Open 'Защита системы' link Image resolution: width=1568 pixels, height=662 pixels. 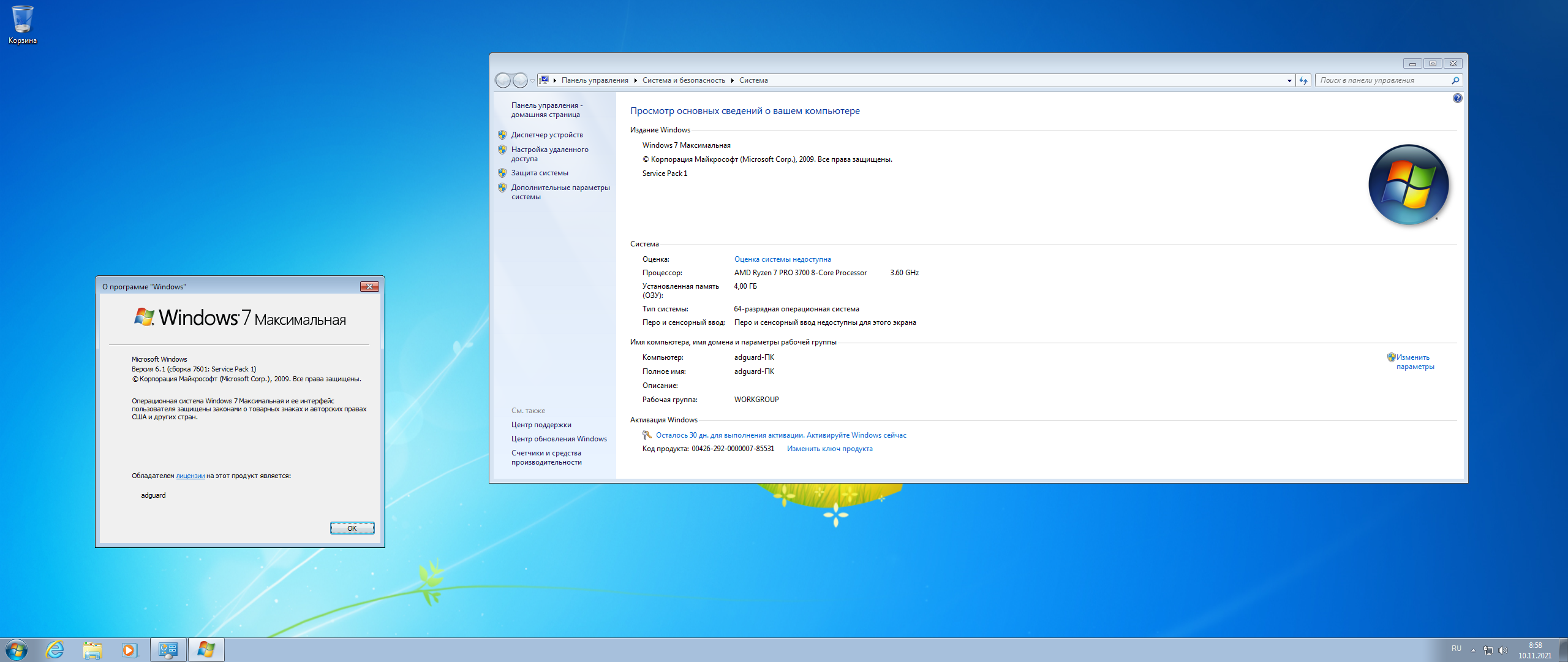(540, 173)
